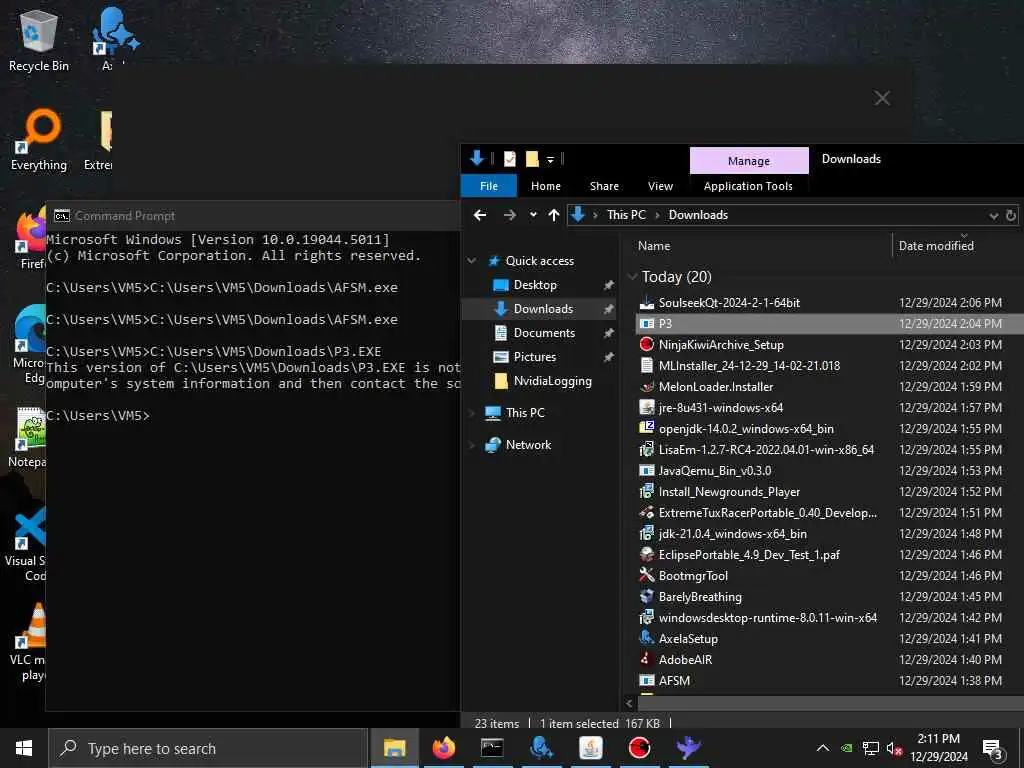Switch to the Home ribbon tab
Viewport: 1024px width, 768px height.
(545, 186)
